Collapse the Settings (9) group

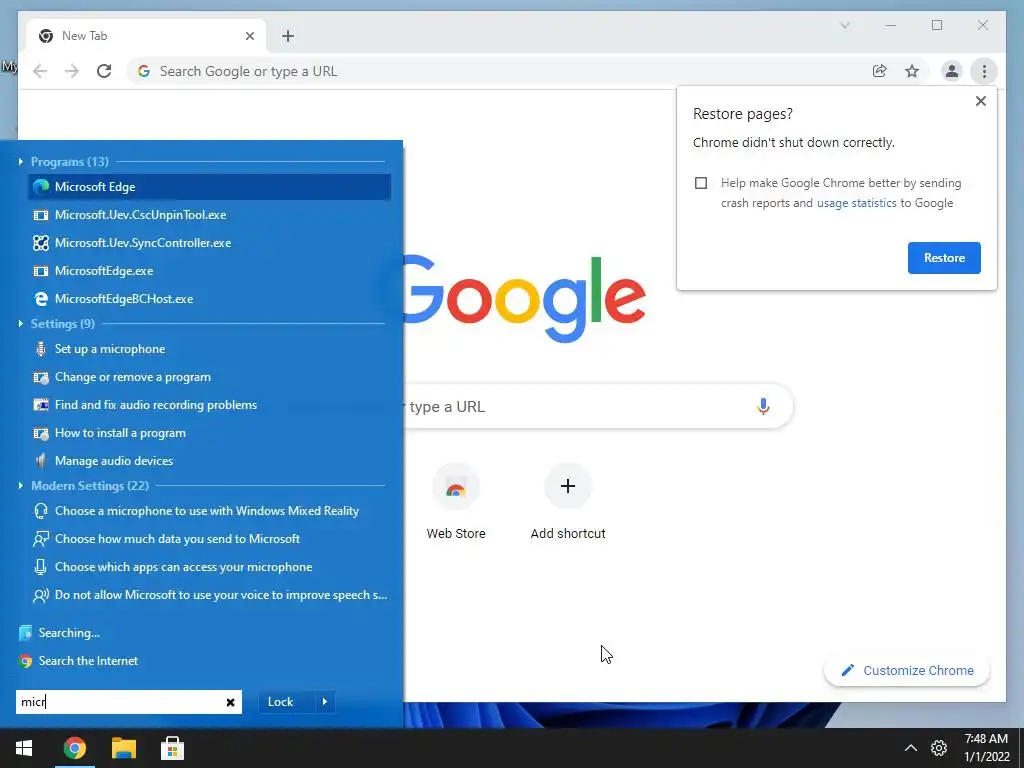point(21,323)
